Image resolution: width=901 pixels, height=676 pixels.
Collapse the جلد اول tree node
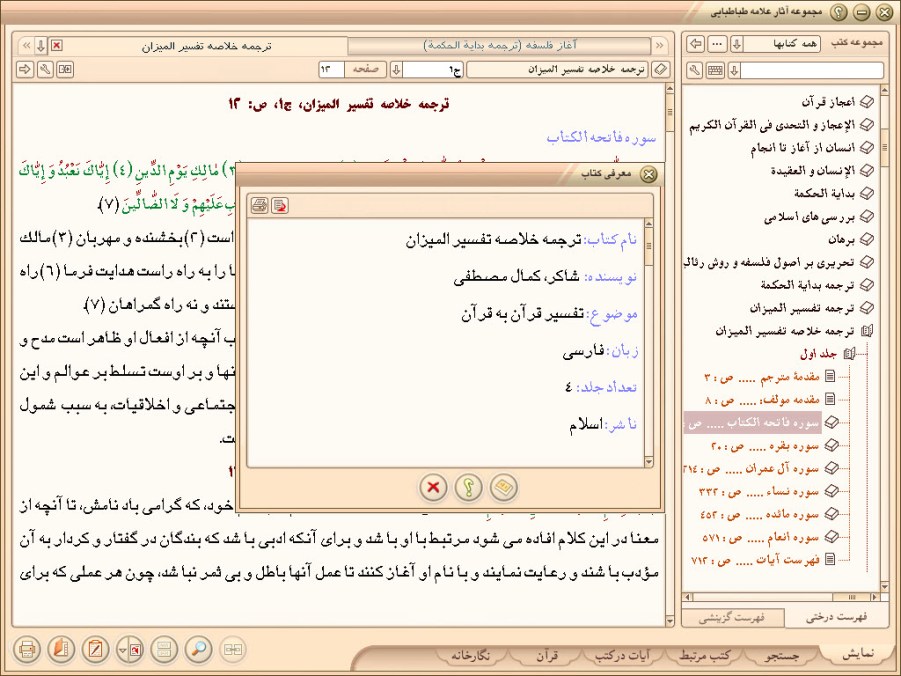pyautogui.click(x=849, y=354)
